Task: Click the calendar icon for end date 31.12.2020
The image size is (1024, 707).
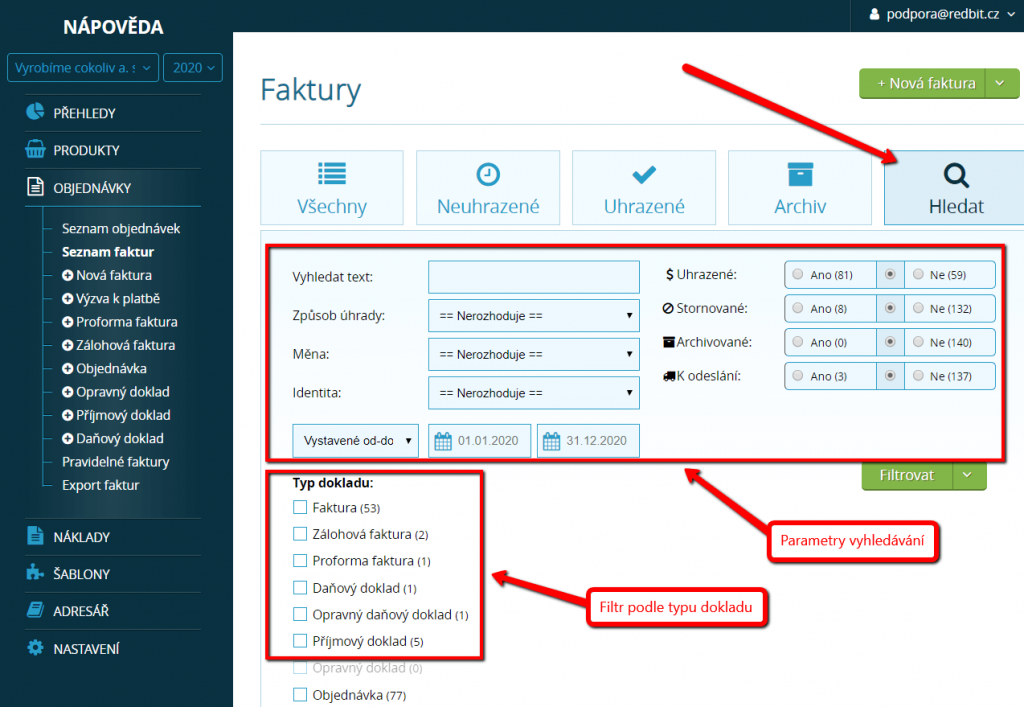Action: [x=551, y=441]
